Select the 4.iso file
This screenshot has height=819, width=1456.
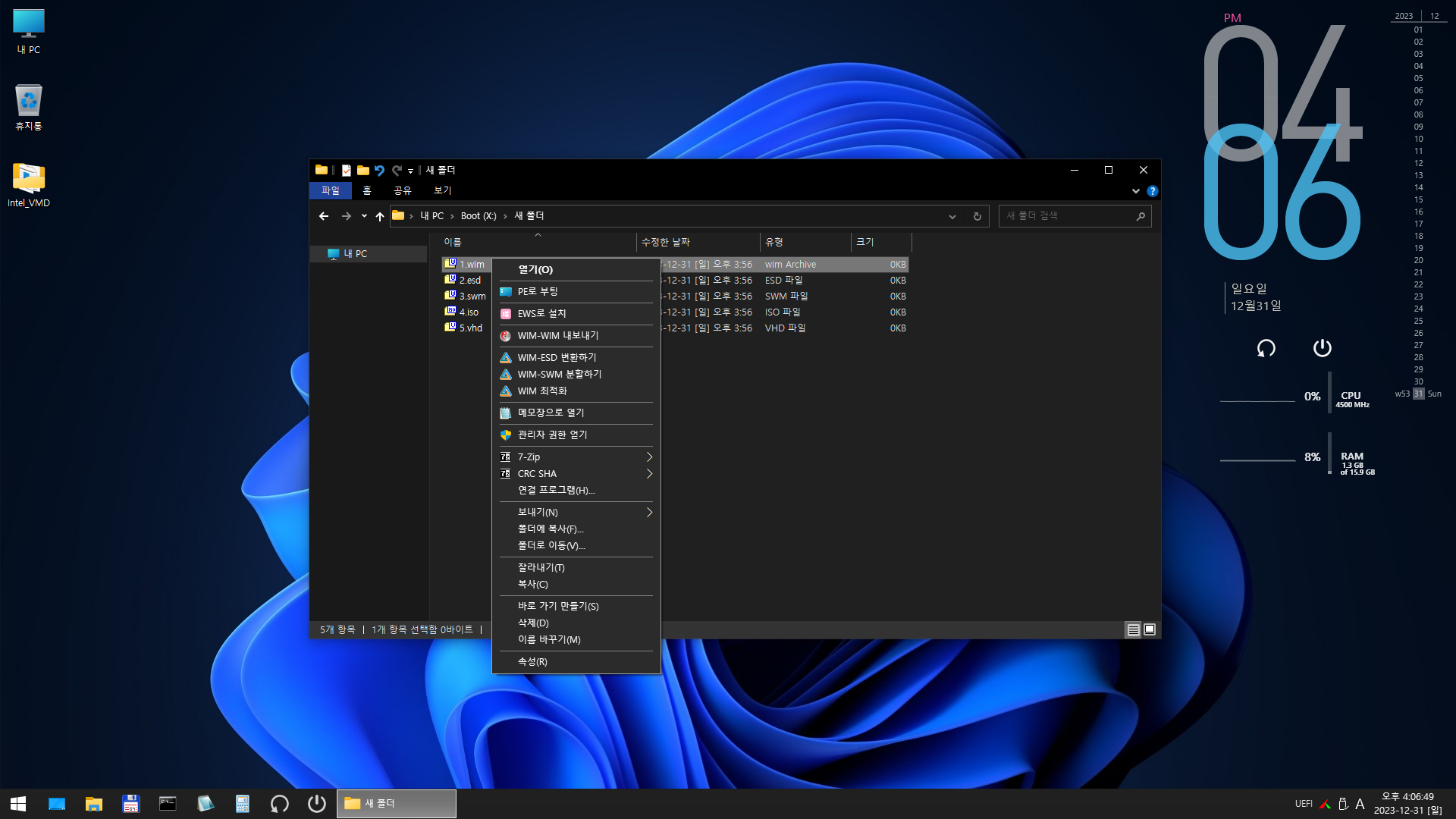pyautogui.click(x=469, y=312)
